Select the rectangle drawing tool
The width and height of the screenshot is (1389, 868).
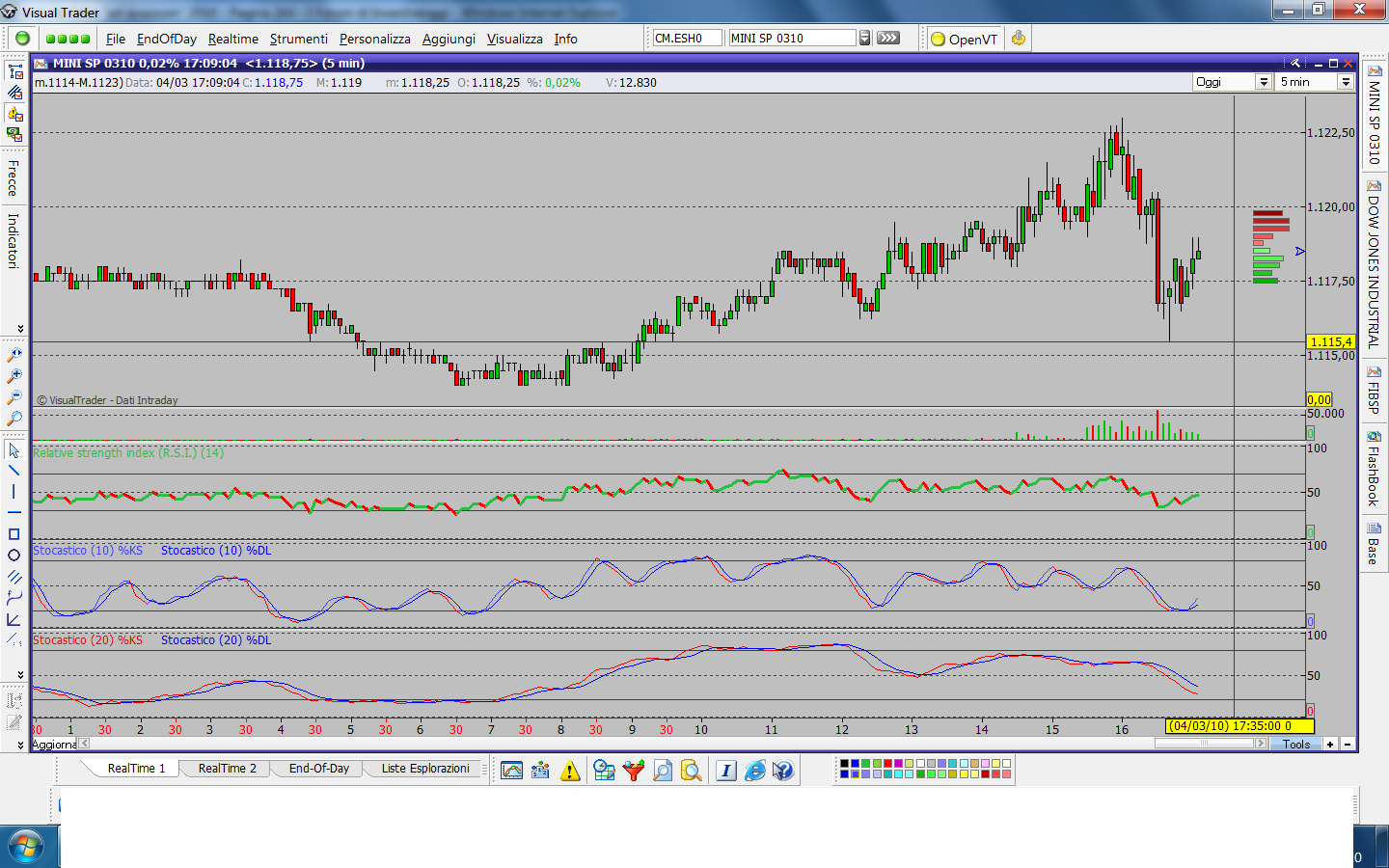point(14,534)
